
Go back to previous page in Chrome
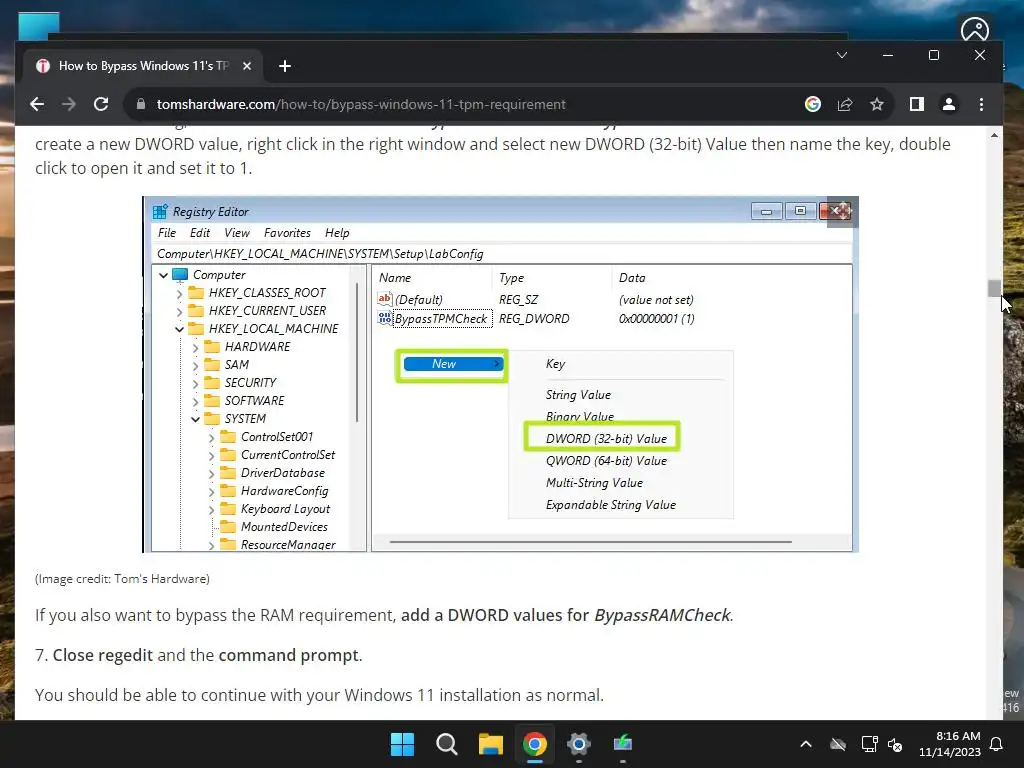point(37,104)
